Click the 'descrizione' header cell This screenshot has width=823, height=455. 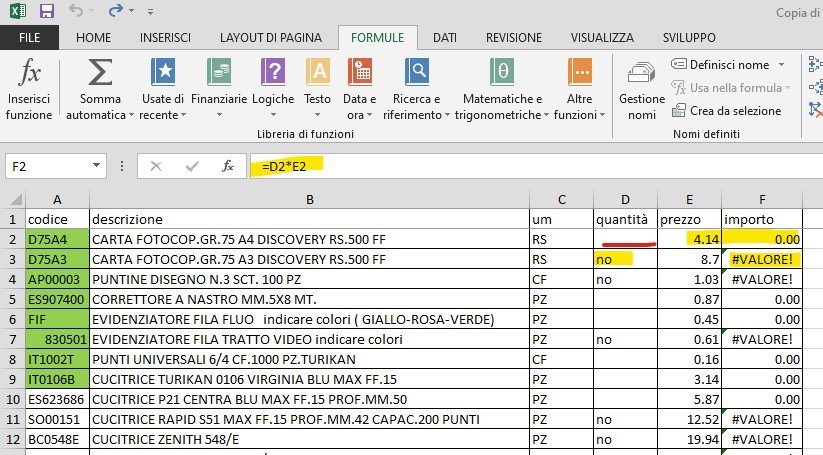(x=310, y=219)
